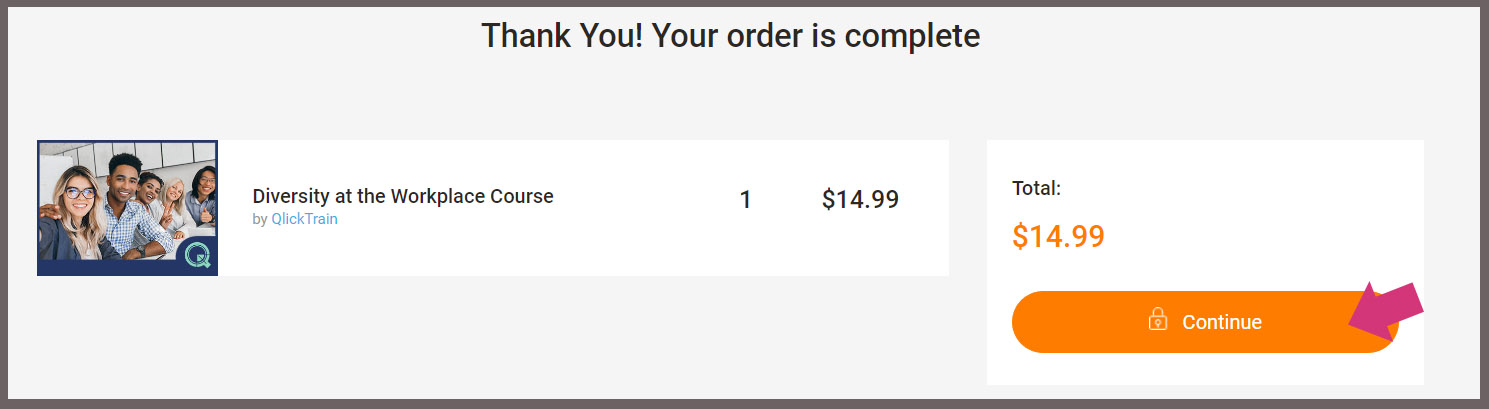This screenshot has height=409, width=1489.
Task: Click the orange Continue button
Action: click(1205, 322)
